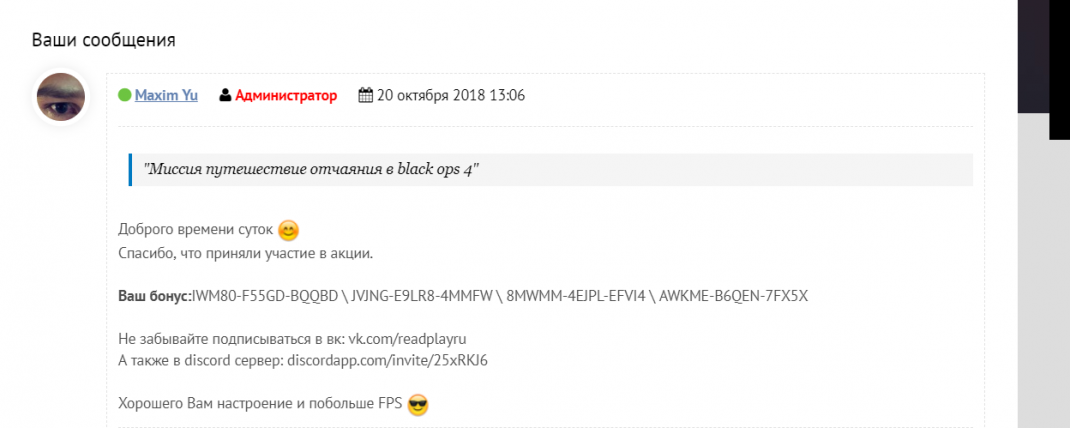Click the person icon beside Администратор
The height and width of the screenshot is (428, 1070).
coord(225,96)
